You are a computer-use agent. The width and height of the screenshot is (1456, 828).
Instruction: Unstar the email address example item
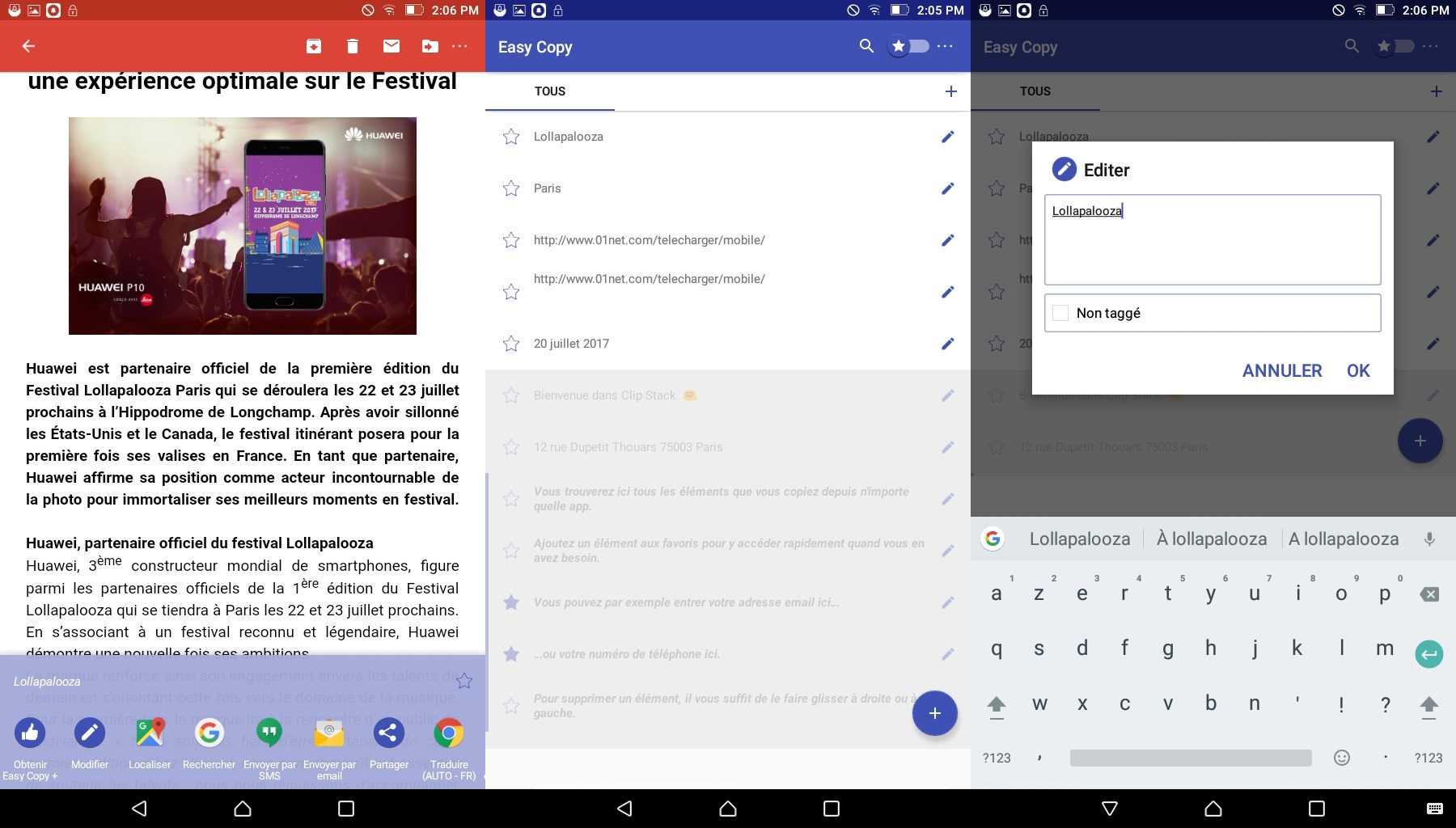tap(511, 602)
